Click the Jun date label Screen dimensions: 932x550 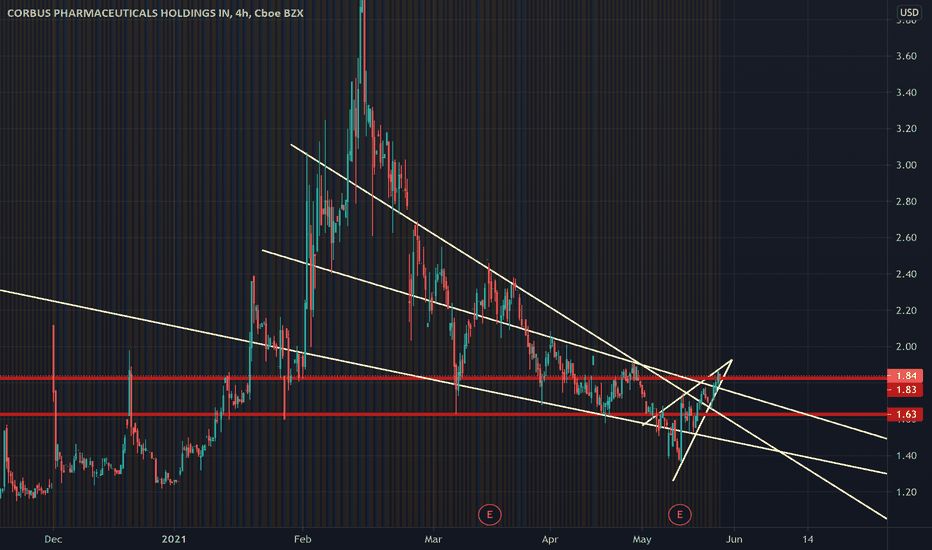tap(734, 539)
